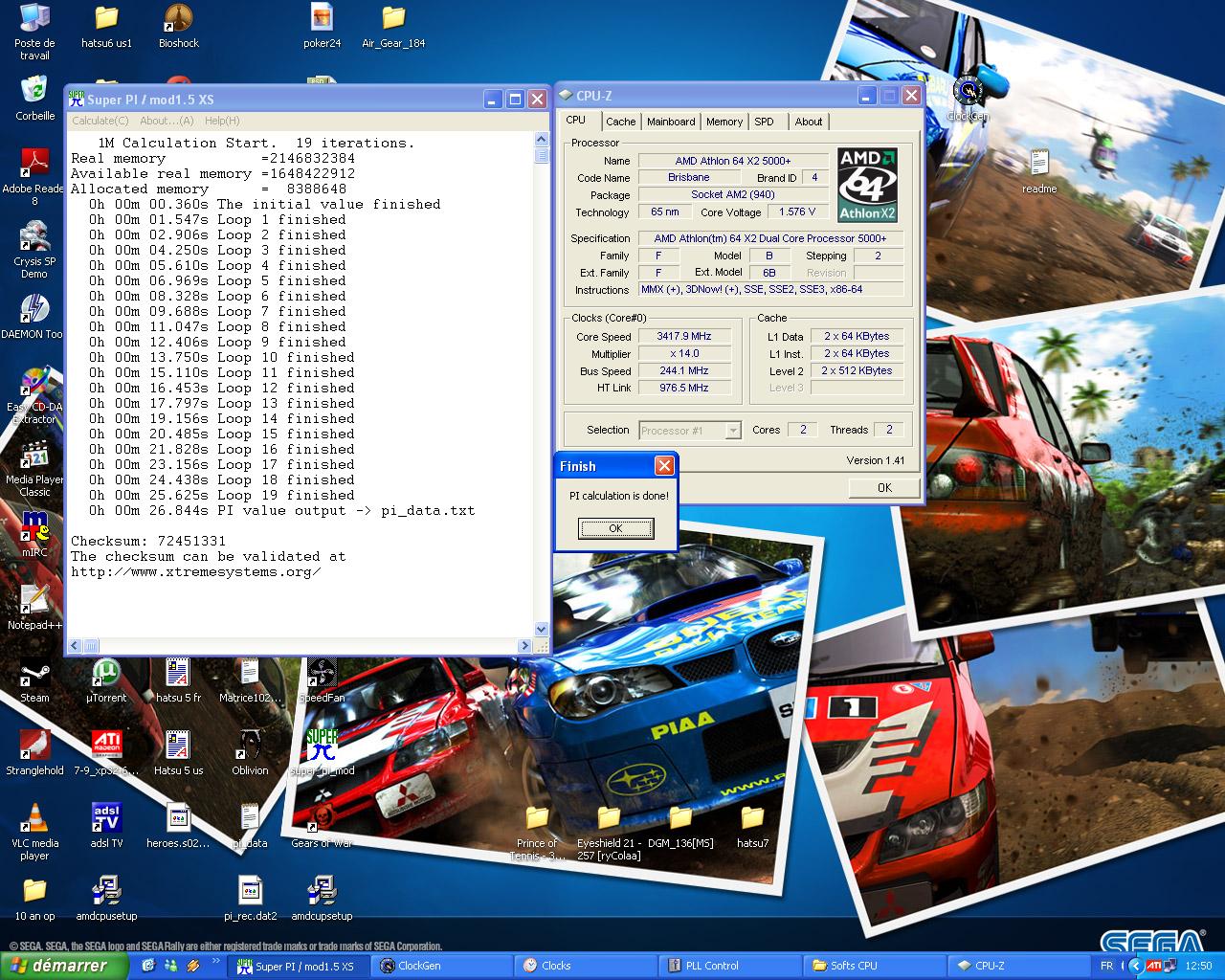
Task: Open Softs CPU folder from the taskbar
Action: [875, 966]
